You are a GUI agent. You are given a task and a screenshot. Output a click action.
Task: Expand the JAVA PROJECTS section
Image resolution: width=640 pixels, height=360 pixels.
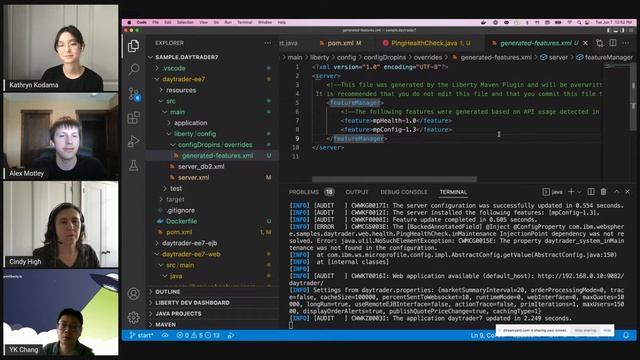[213, 314]
